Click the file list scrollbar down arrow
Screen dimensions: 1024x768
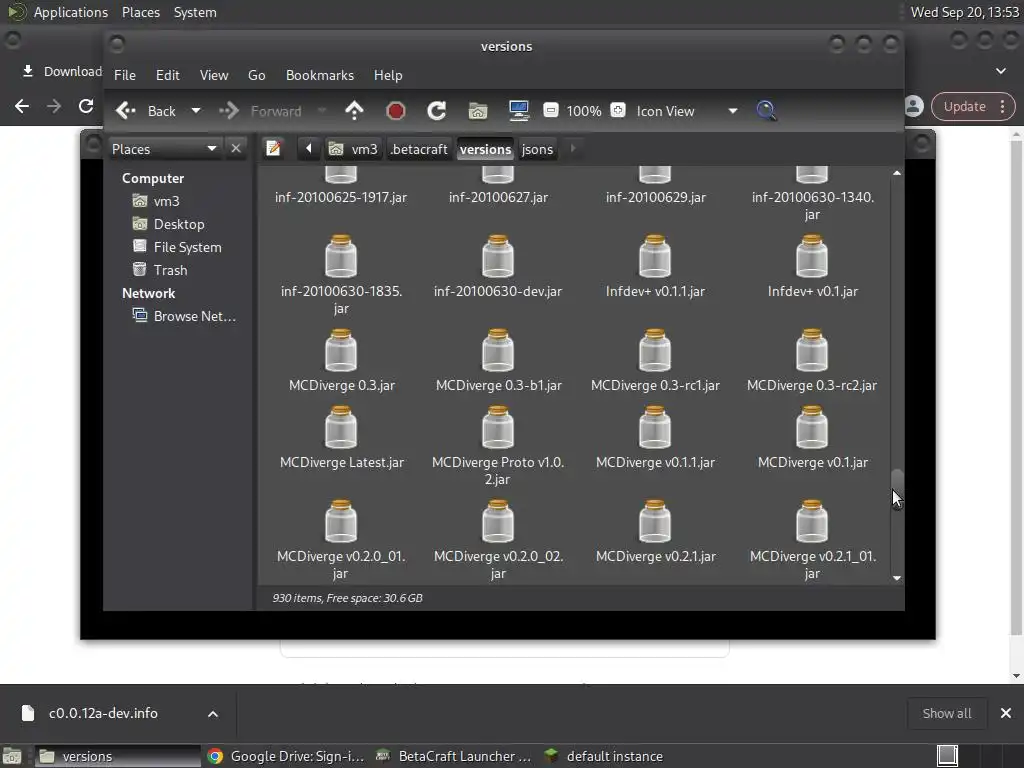pyautogui.click(x=897, y=578)
